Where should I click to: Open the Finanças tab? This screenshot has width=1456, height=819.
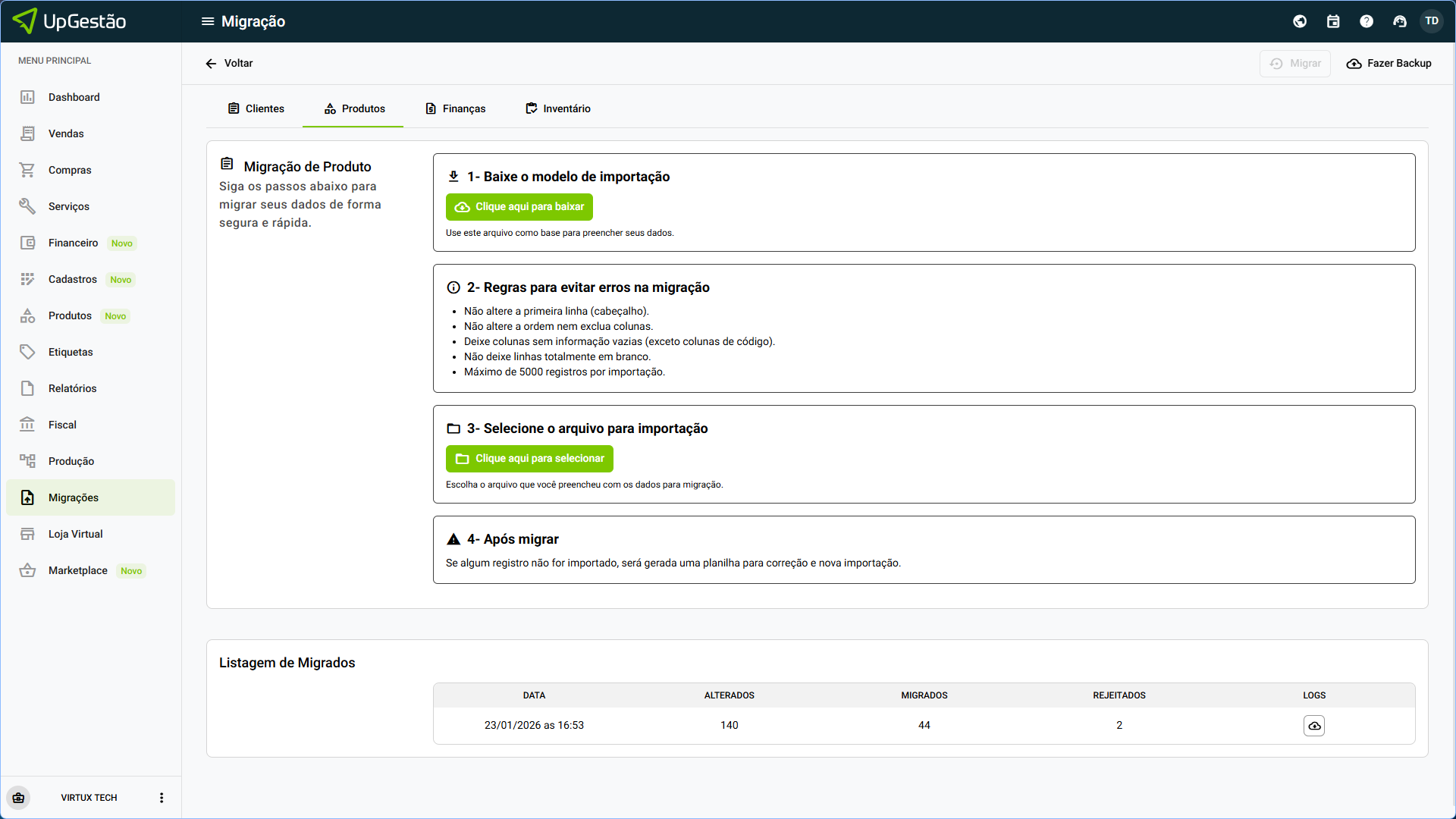point(455,108)
